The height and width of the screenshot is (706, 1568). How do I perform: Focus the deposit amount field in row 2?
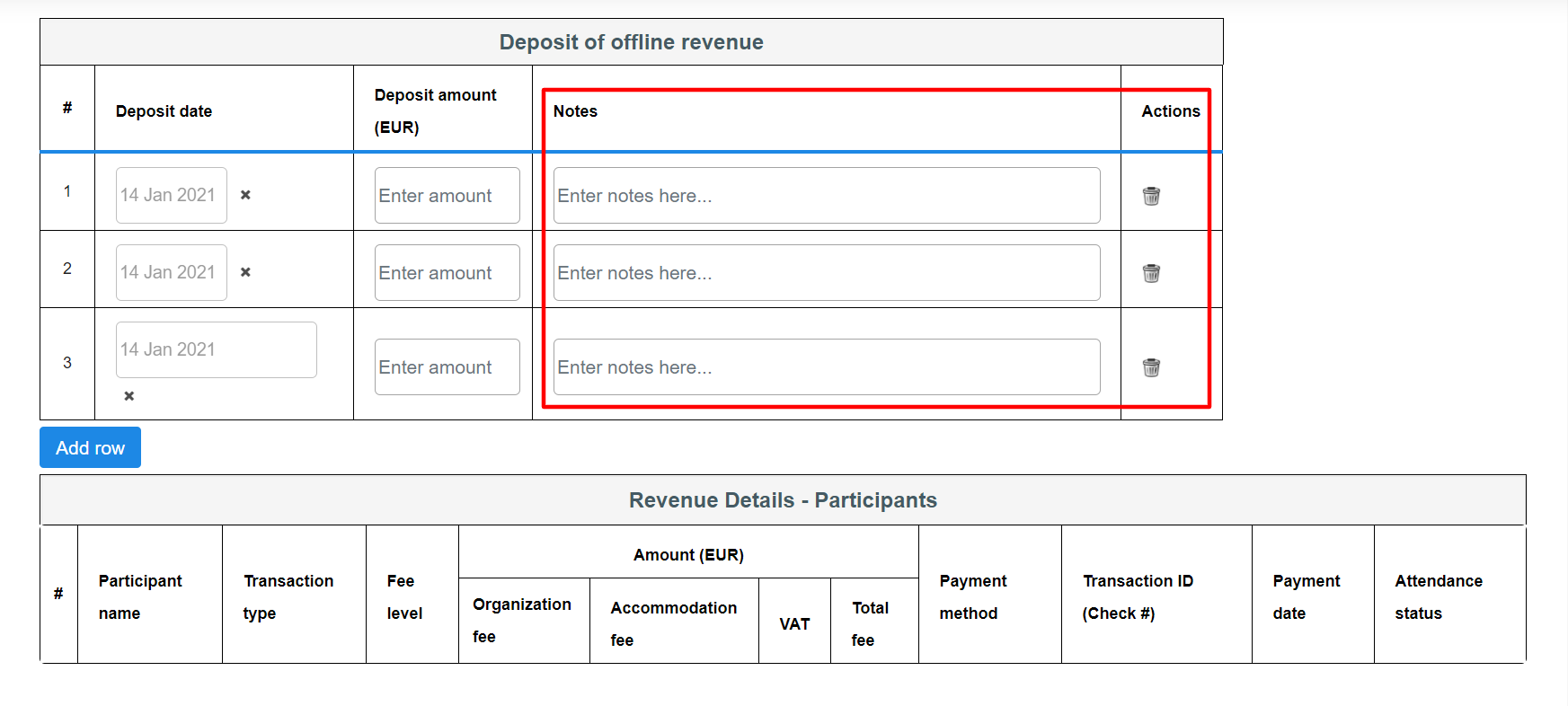tap(447, 272)
